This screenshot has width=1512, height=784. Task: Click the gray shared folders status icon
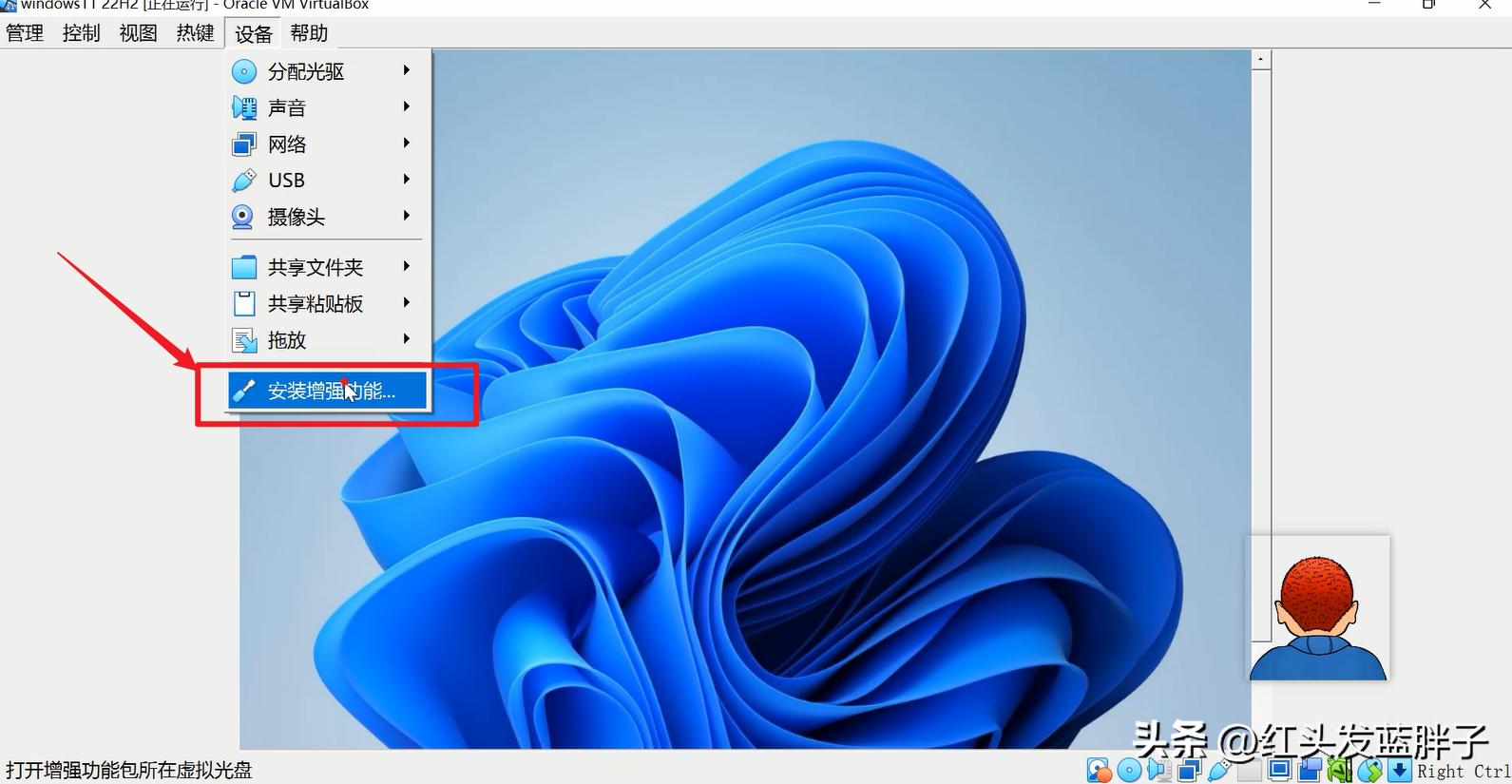pyautogui.click(x=1250, y=771)
